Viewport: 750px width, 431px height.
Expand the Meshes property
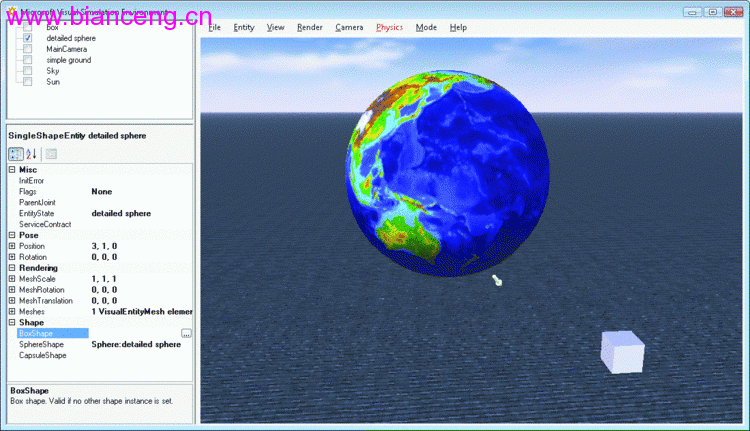point(12,311)
